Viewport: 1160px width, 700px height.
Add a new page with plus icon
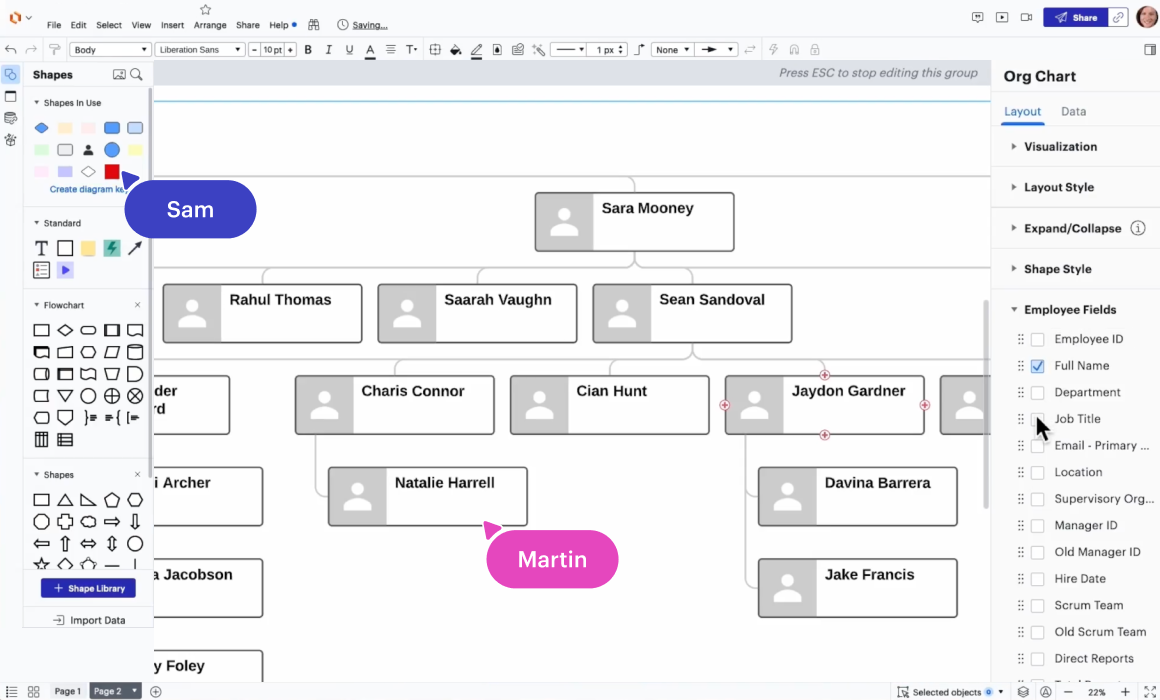156,692
